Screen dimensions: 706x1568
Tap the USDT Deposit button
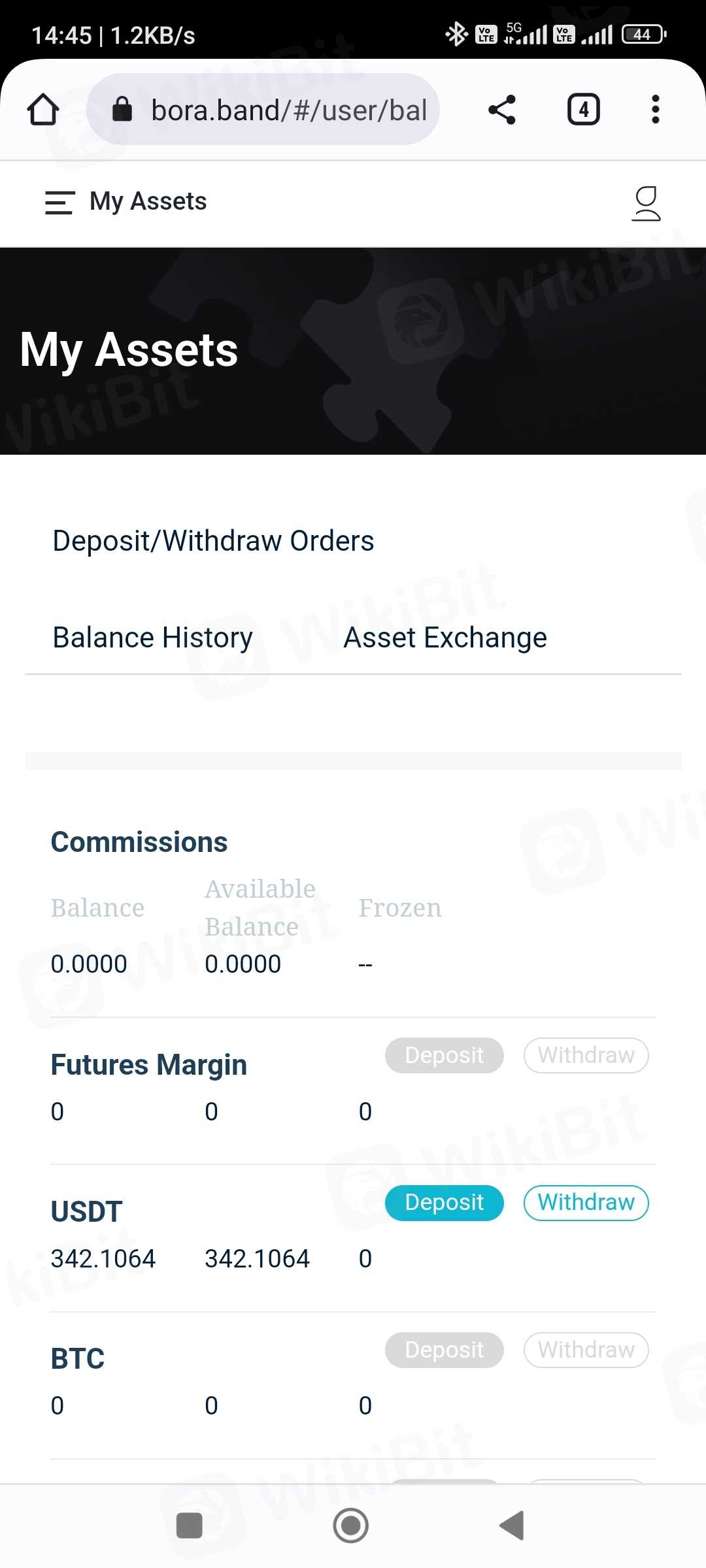pyautogui.click(x=445, y=1203)
